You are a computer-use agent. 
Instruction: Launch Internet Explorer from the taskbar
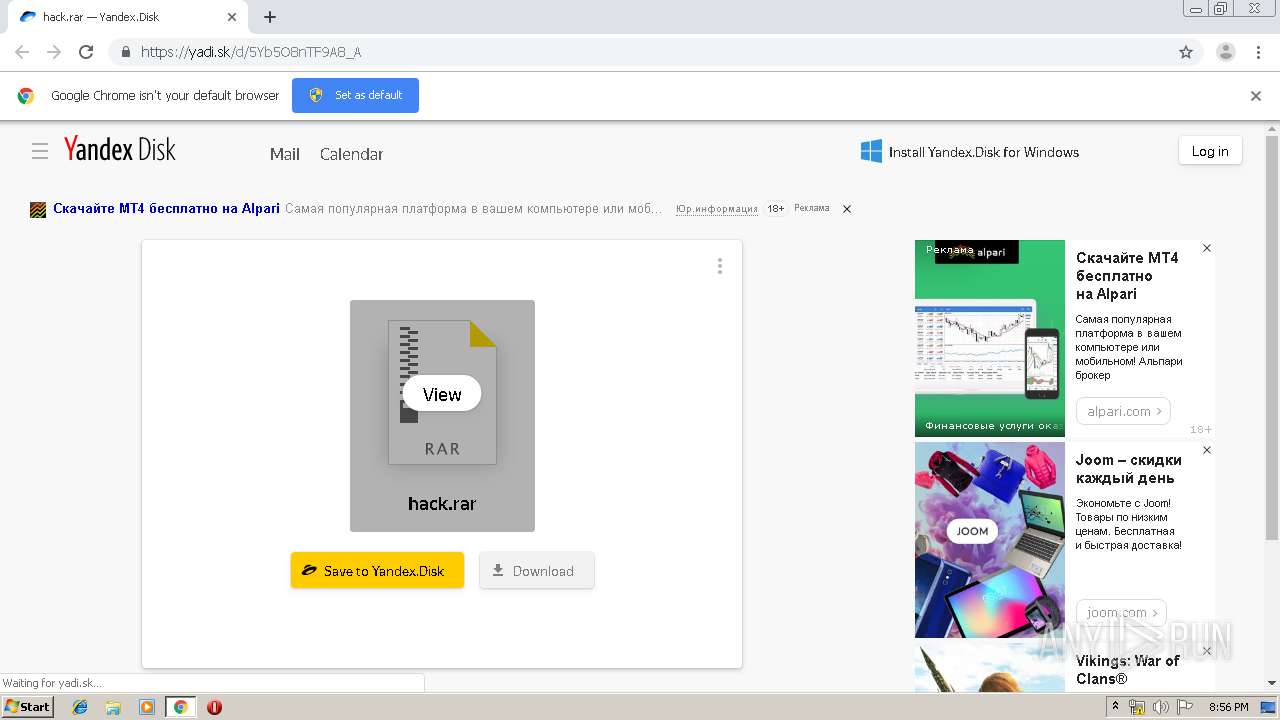pos(80,707)
